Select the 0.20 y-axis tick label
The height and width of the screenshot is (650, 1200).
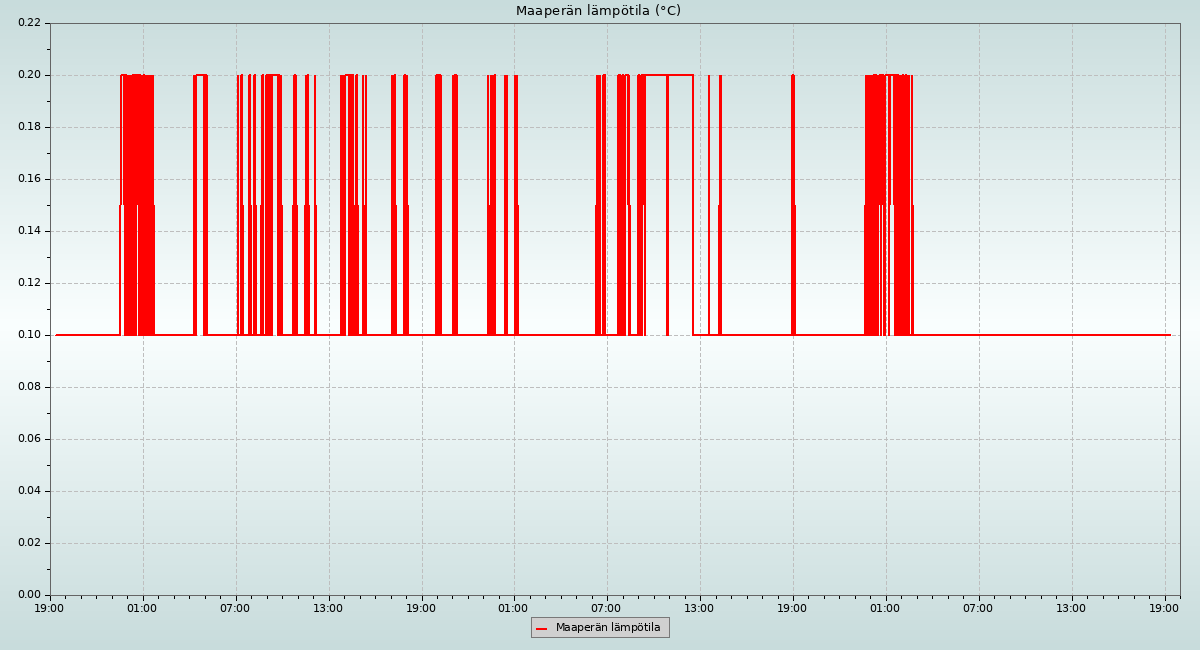point(30,75)
